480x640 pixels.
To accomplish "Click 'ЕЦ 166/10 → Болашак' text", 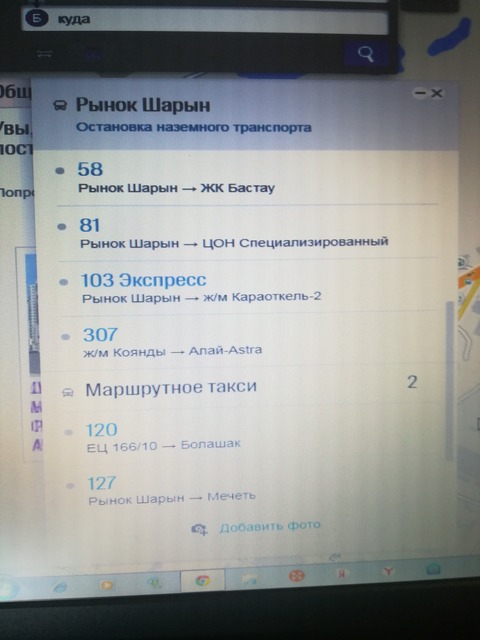I will 164,445.
